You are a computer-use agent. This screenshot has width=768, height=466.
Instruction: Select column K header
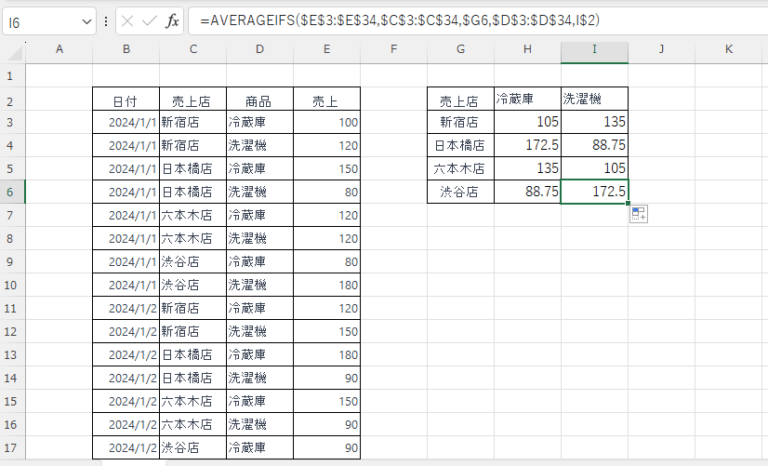pyautogui.click(x=728, y=49)
